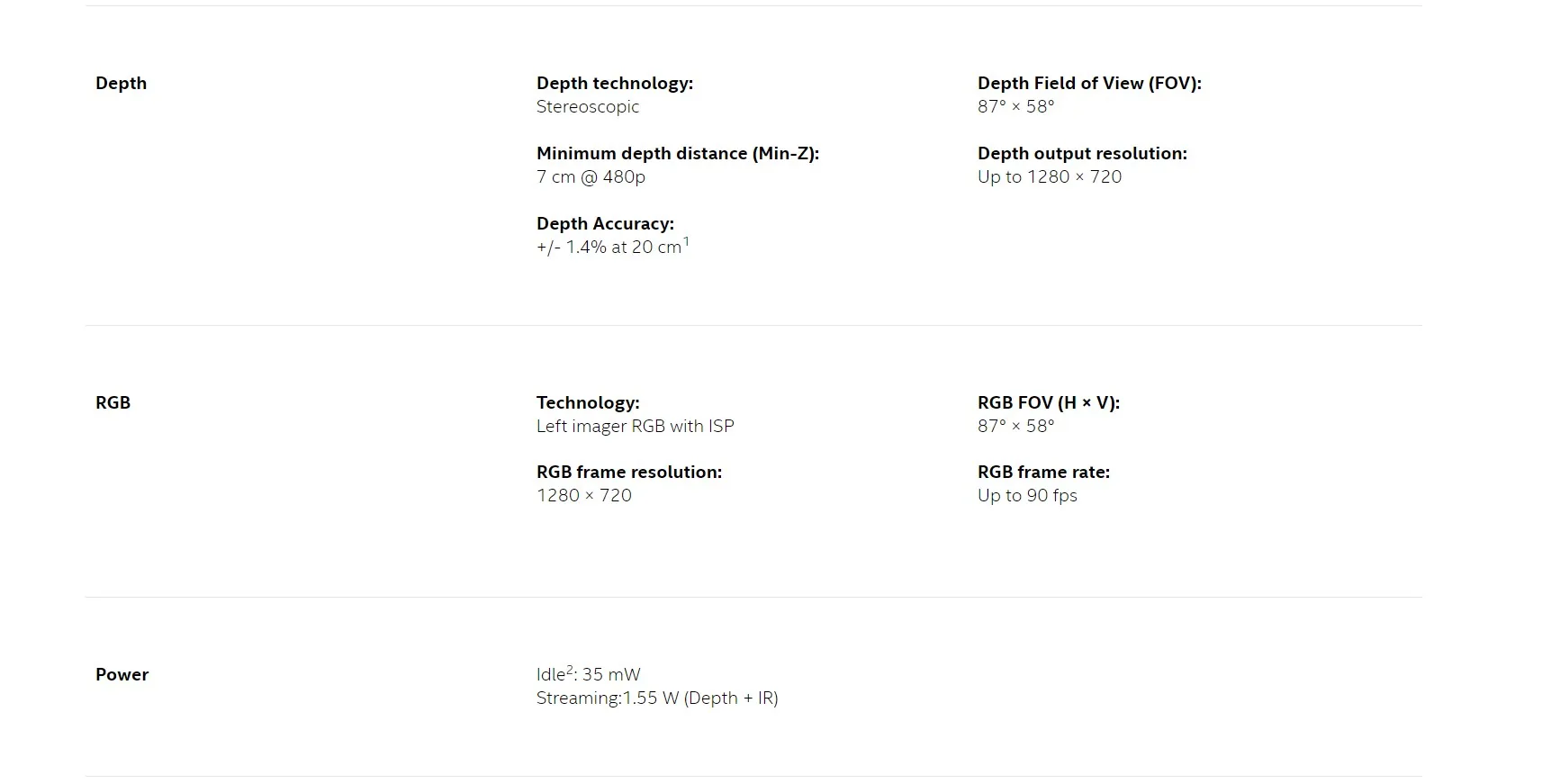Click the Depth section heading

click(121, 83)
